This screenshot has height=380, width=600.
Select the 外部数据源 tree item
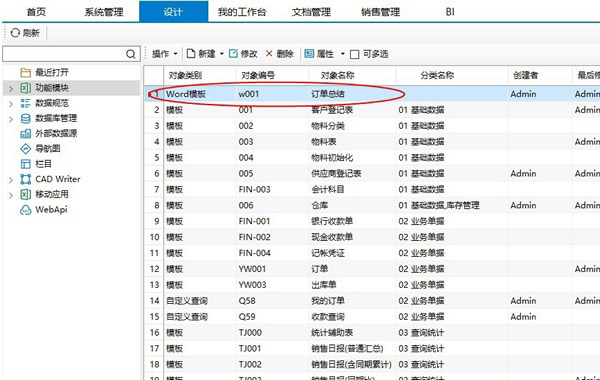[x=56, y=134]
